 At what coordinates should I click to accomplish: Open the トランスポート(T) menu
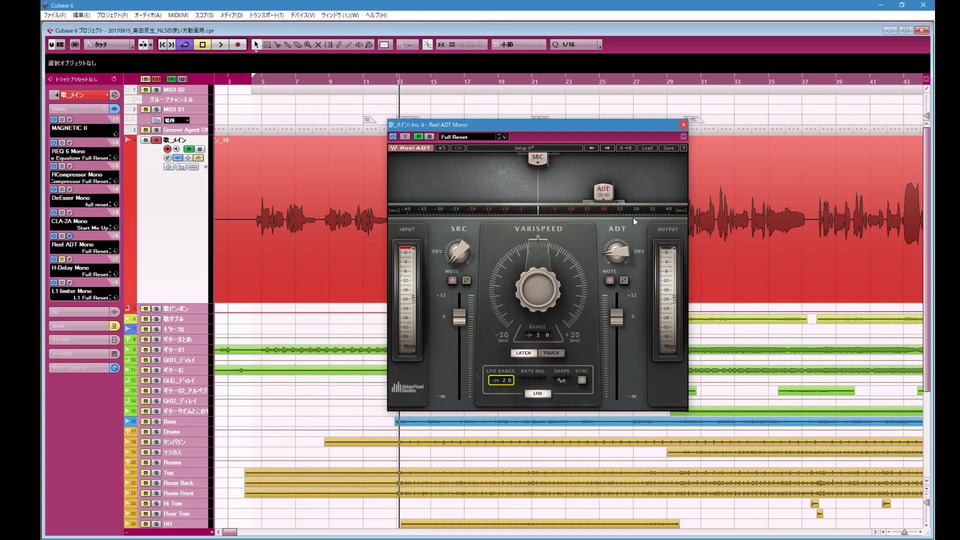266,15
